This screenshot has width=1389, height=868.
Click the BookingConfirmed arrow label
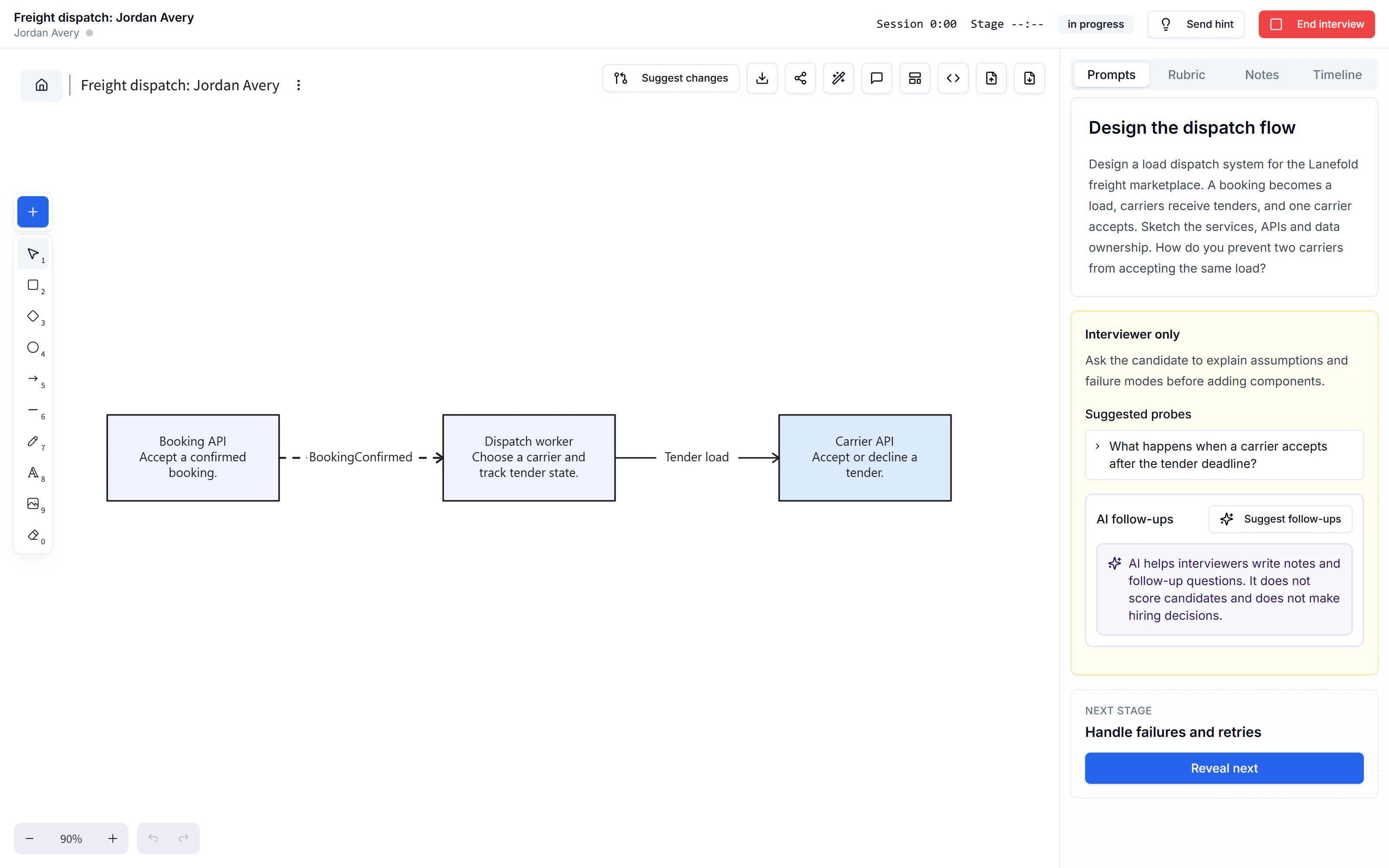click(360, 457)
